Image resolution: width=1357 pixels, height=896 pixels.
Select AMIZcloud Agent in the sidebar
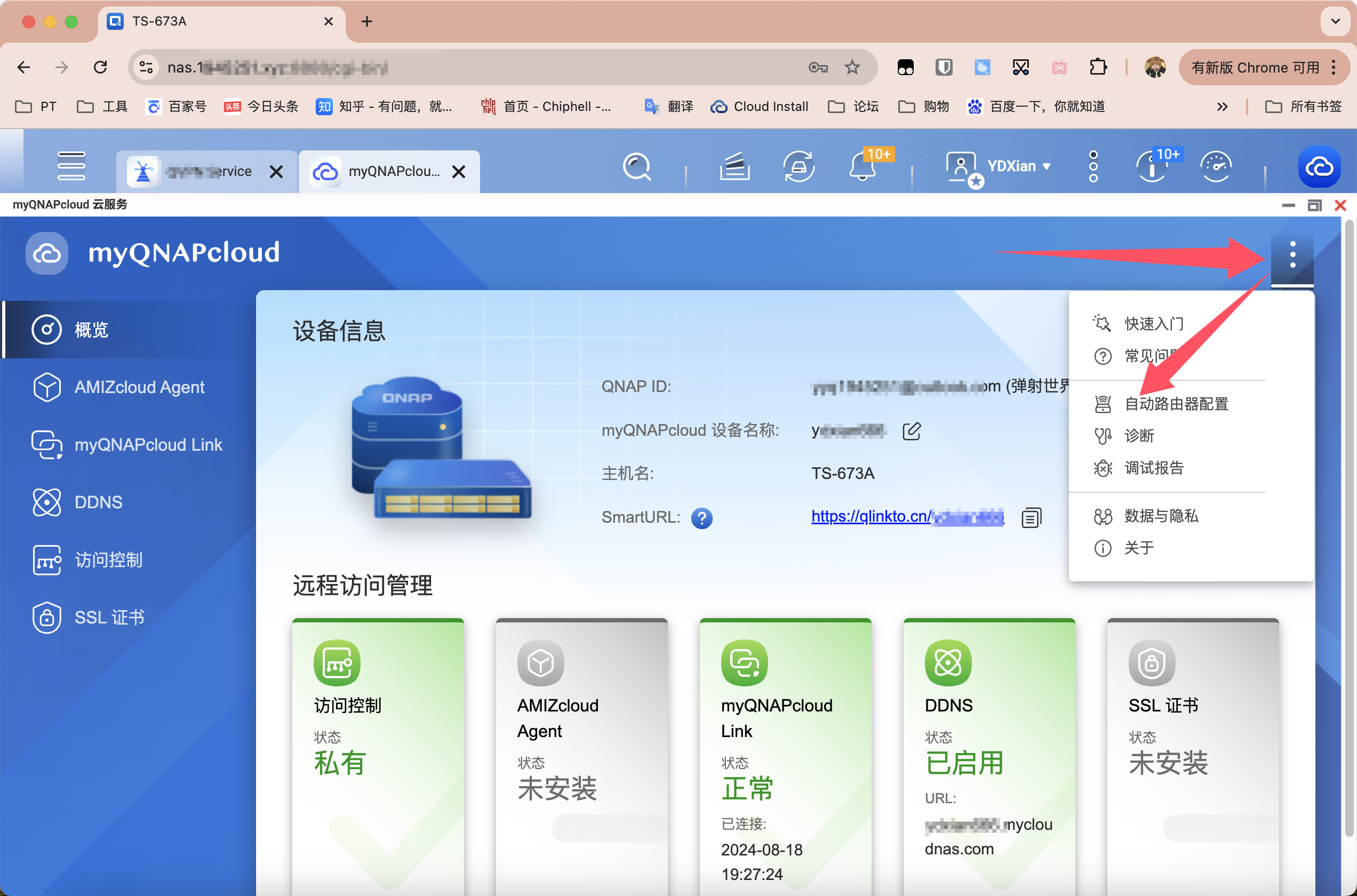point(128,387)
